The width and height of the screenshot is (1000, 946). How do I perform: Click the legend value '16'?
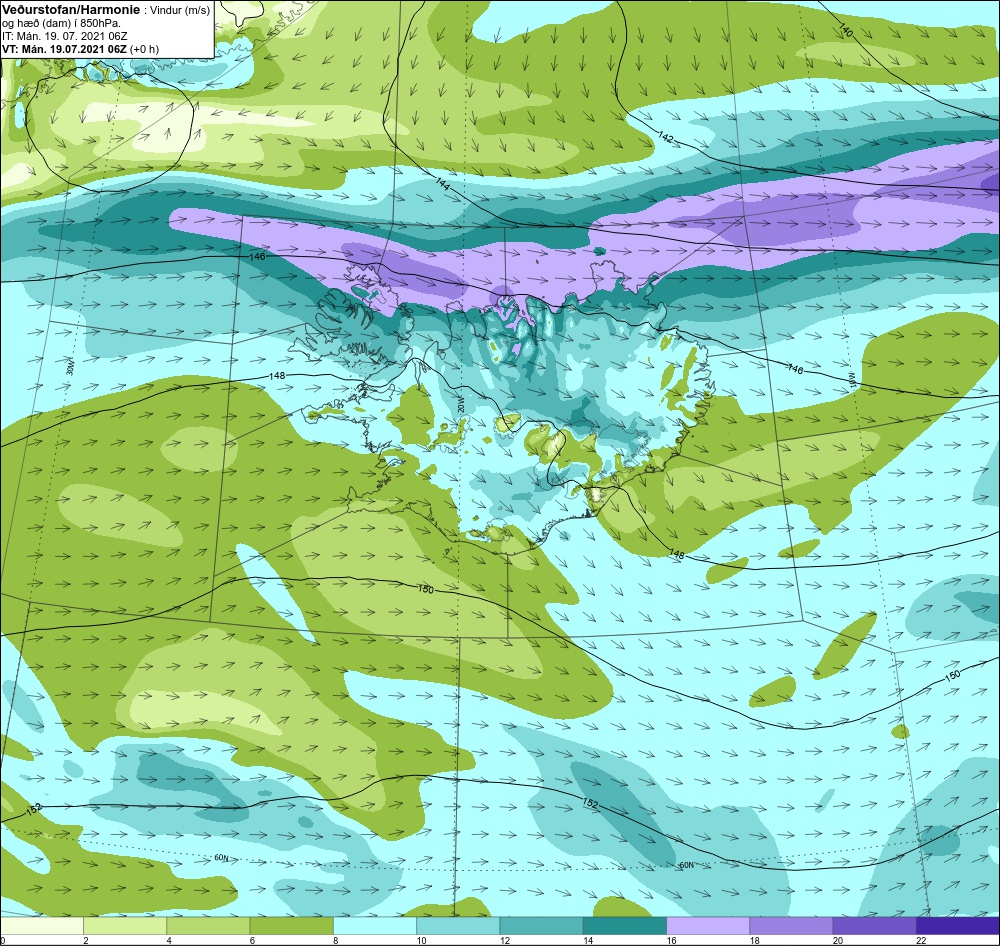[x=671, y=940]
